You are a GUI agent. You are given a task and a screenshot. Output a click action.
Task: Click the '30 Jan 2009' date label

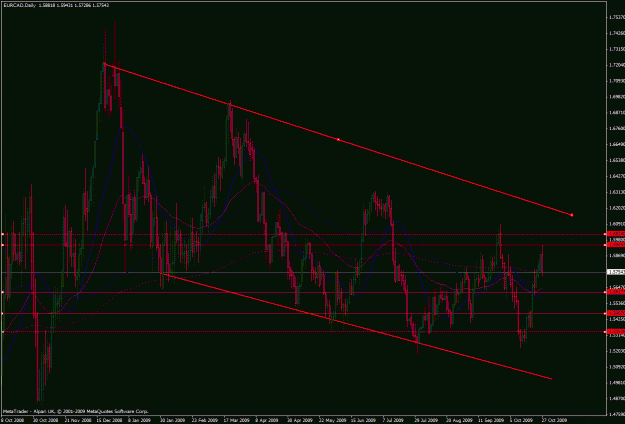coord(172,420)
